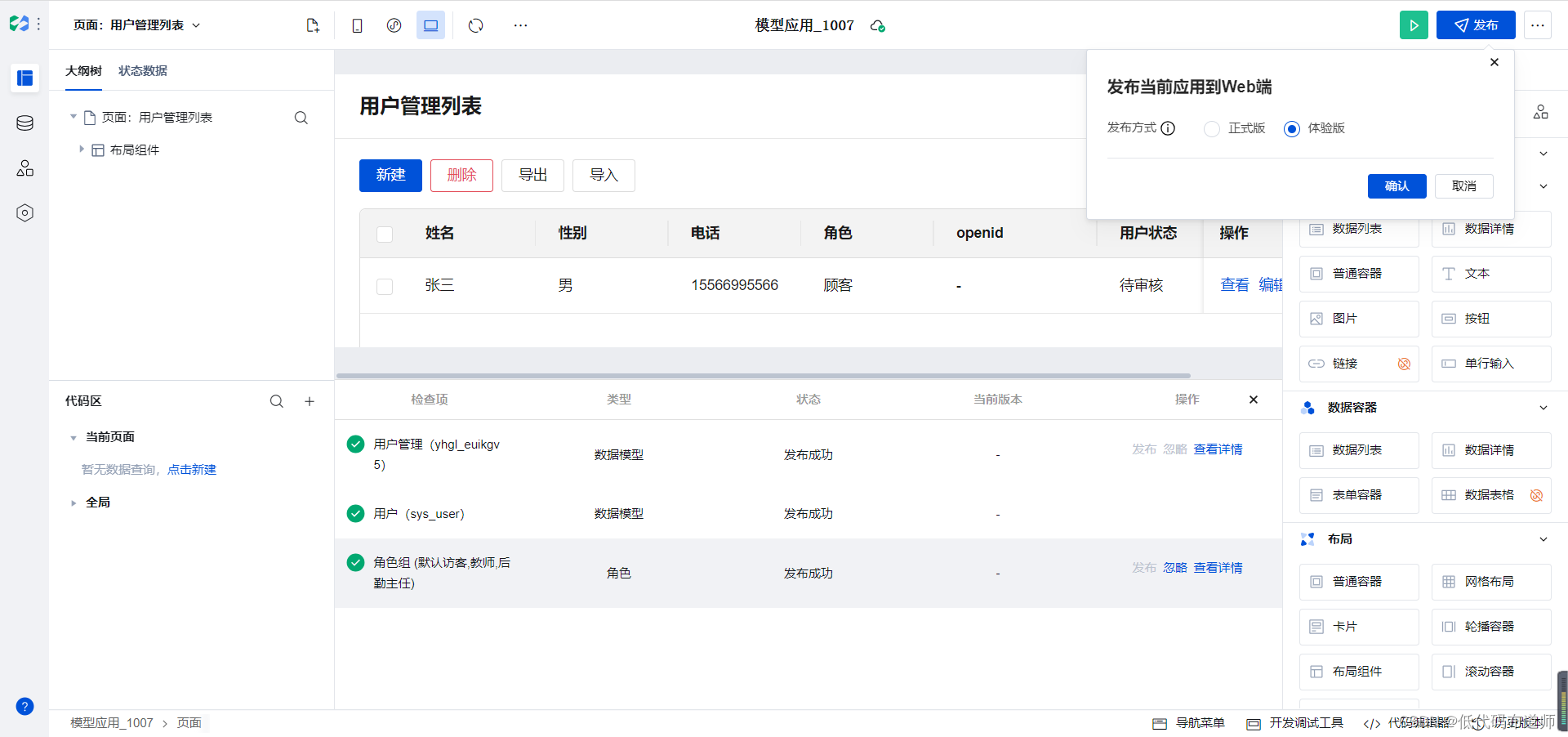
Task: Run preview with the green play button
Action: [x=1414, y=25]
